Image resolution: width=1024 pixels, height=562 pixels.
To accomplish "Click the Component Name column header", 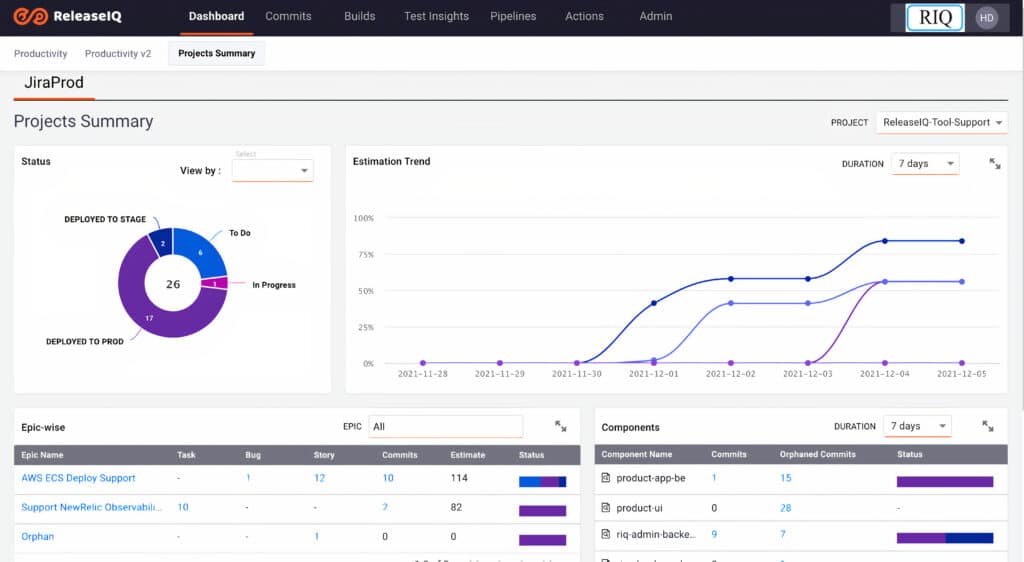I will click(637, 454).
